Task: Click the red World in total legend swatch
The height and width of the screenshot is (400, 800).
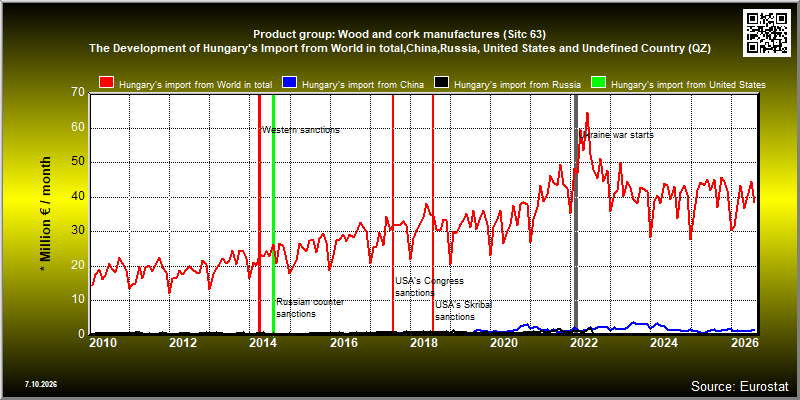Action: coord(107,84)
